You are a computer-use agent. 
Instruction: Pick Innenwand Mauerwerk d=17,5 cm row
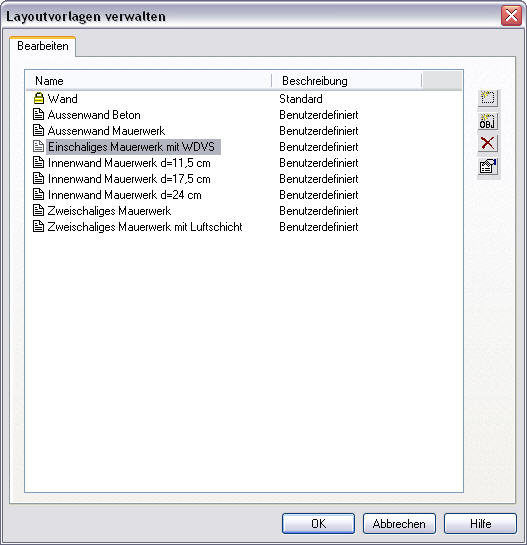[x=129, y=179]
